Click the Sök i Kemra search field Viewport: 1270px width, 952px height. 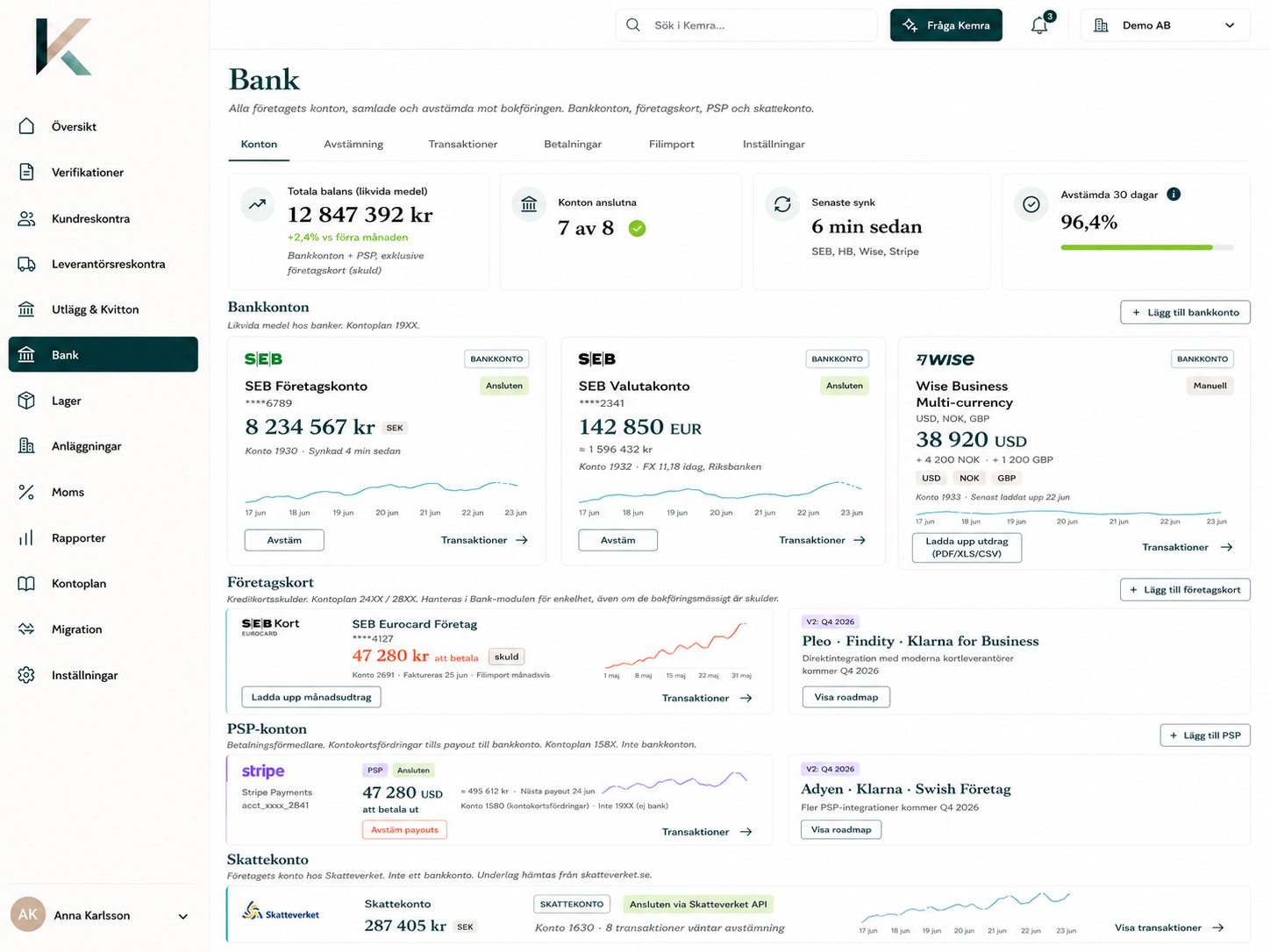(746, 25)
